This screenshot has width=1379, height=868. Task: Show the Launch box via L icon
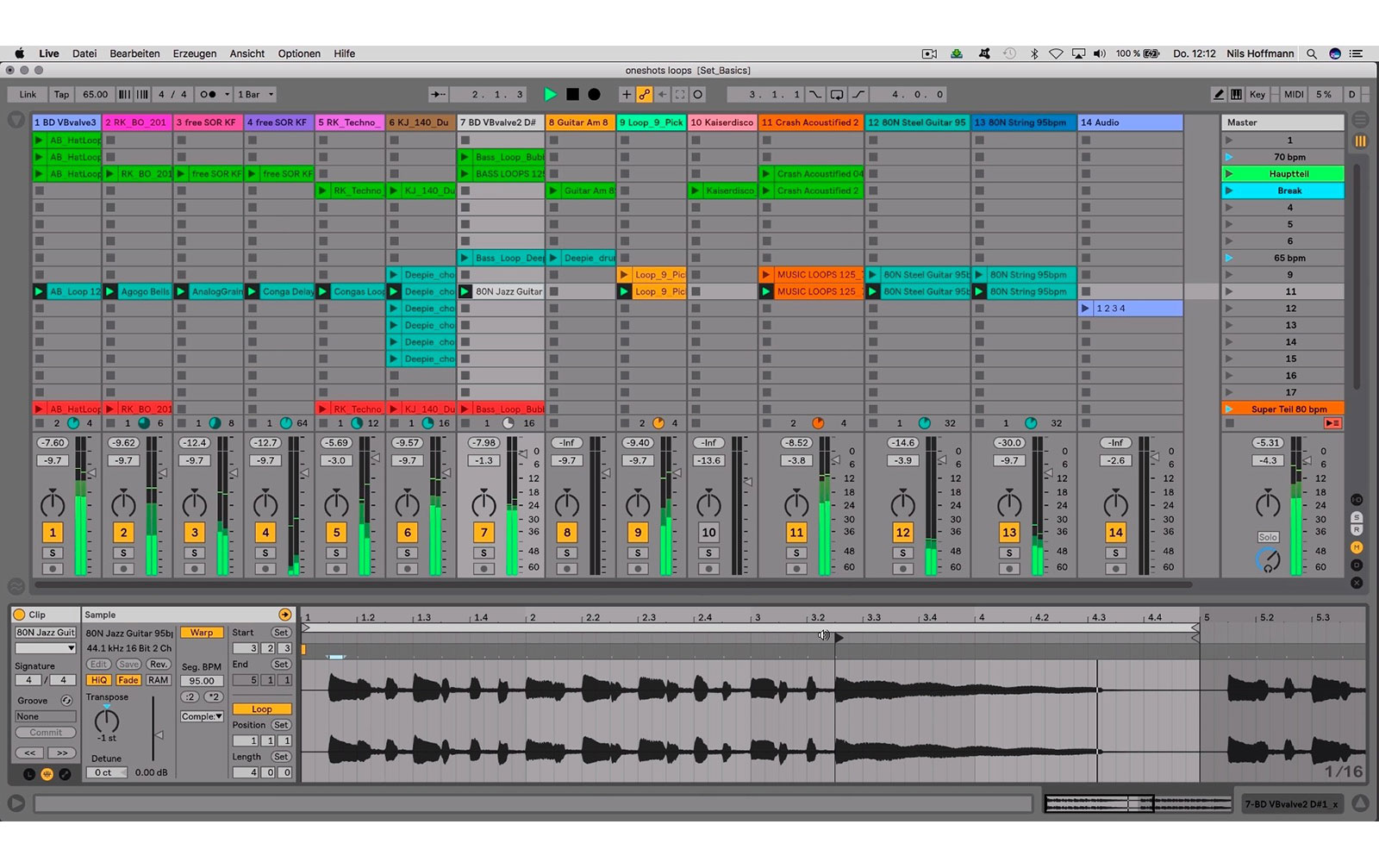click(x=28, y=774)
